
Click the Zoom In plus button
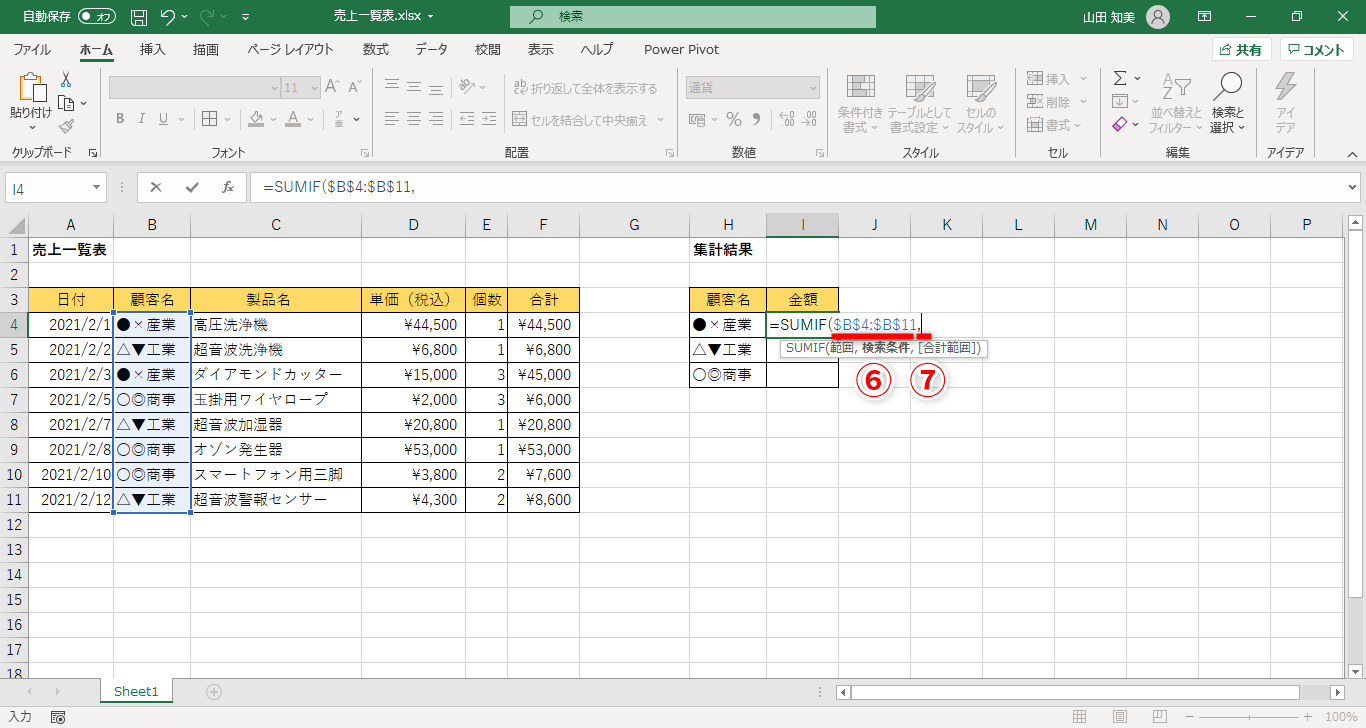click(x=1307, y=717)
